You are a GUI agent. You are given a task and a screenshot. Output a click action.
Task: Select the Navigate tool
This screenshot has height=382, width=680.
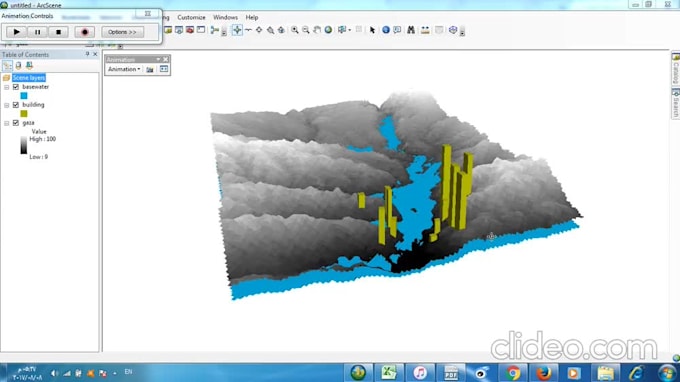pyautogui.click(x=237, y=30)
